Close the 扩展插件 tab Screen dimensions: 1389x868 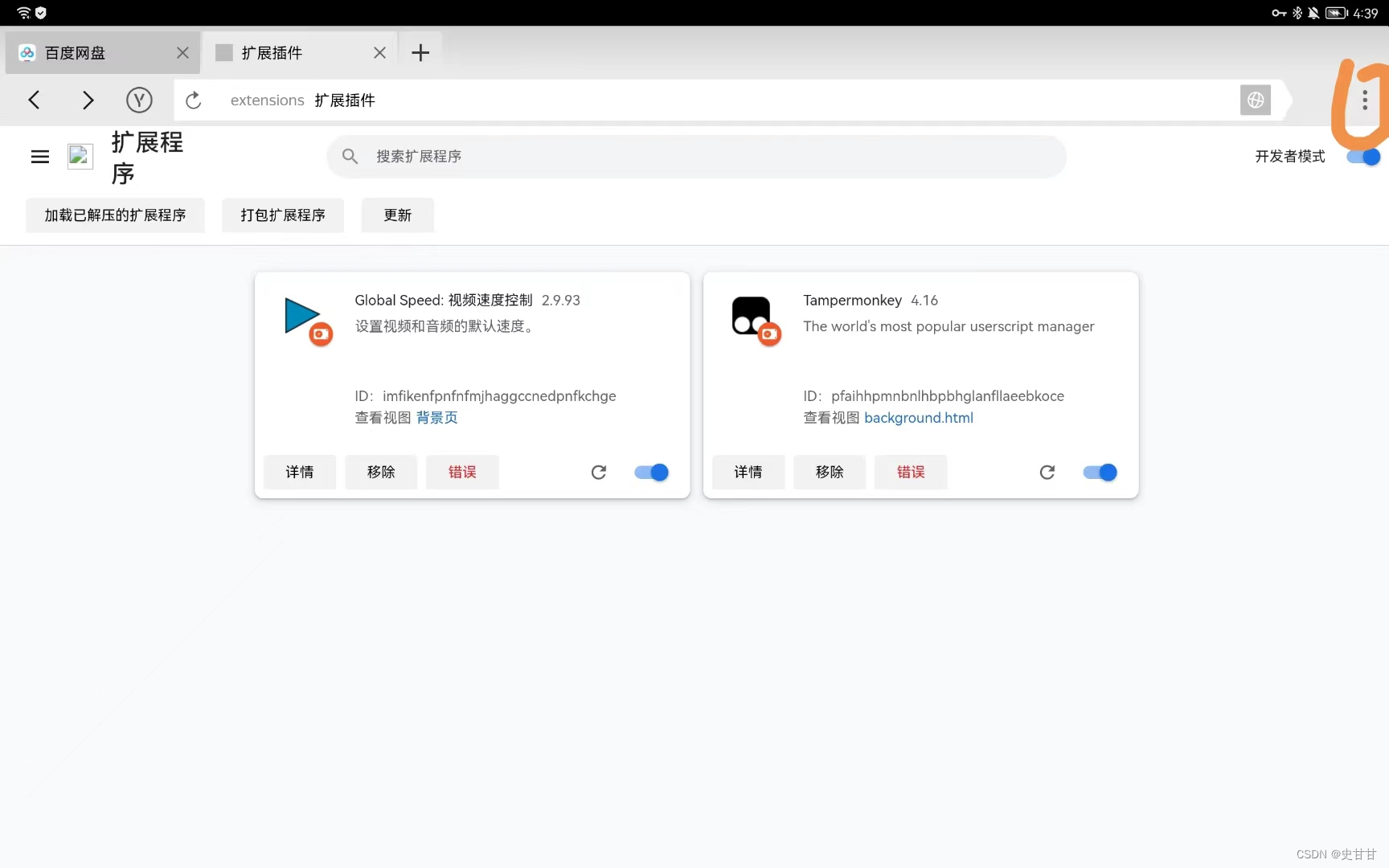[379, 53]
